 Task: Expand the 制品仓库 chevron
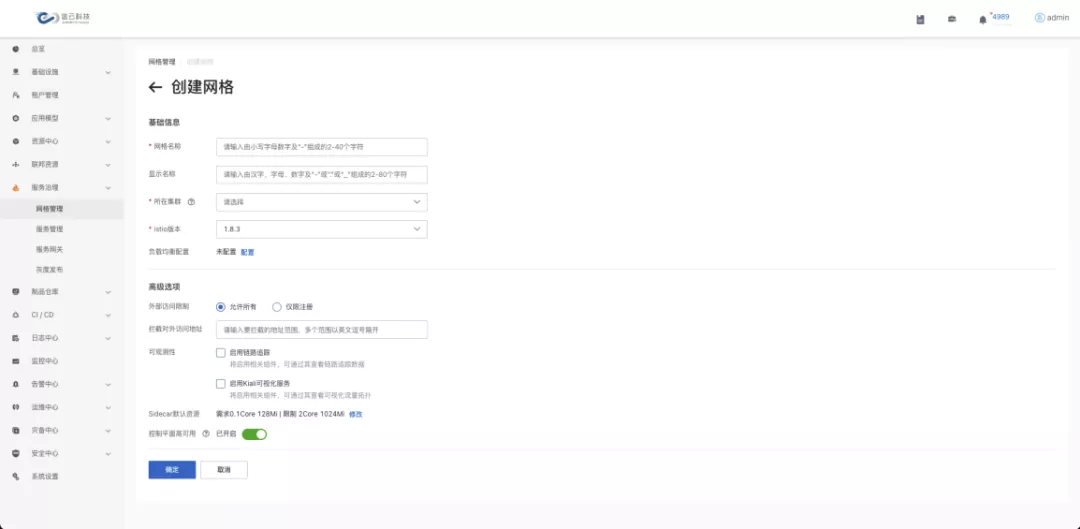coord(108,292)
